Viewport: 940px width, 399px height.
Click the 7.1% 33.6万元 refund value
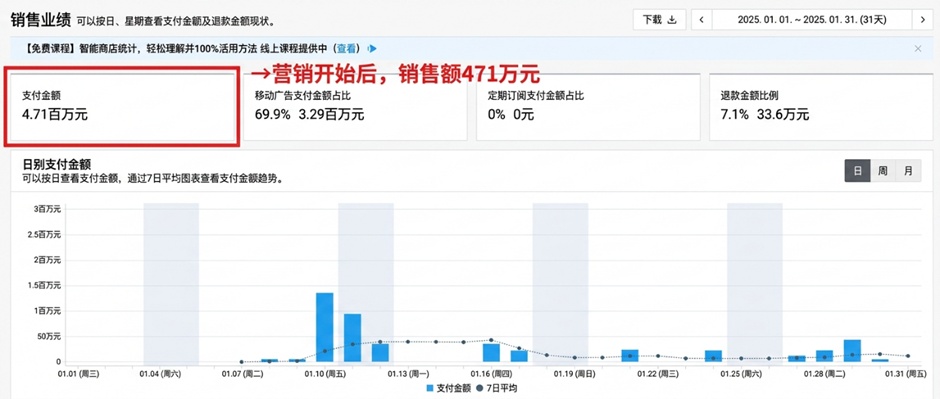coord(765,114)
